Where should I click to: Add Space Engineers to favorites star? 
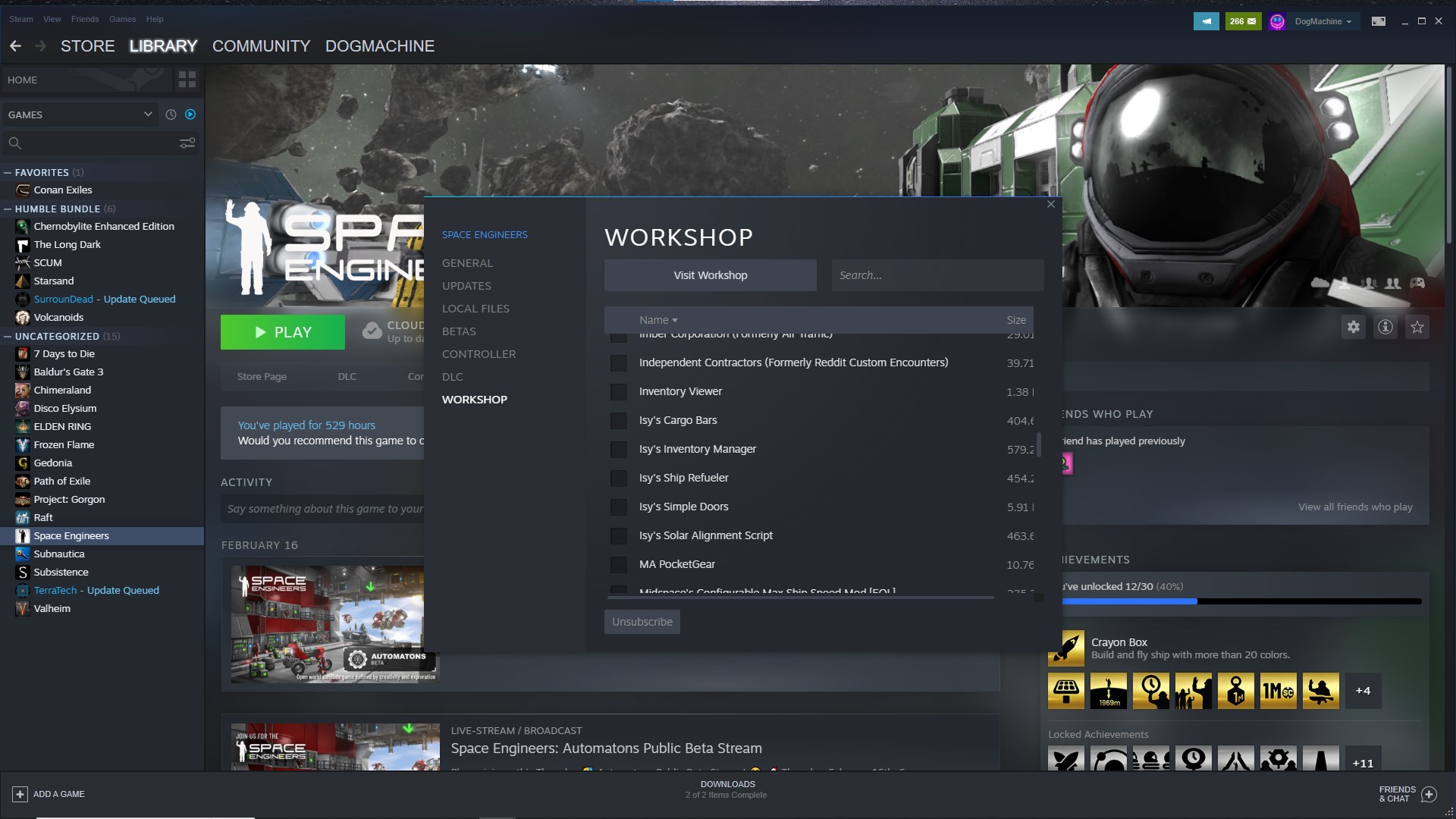point(1417,327)
